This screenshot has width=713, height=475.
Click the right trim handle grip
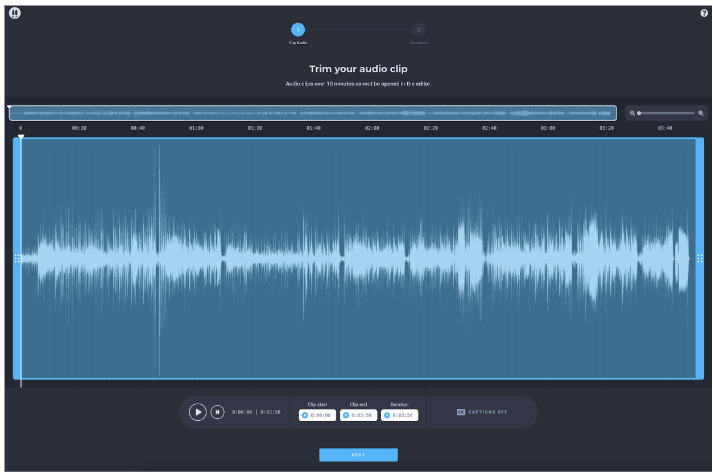tap(700, 259)
